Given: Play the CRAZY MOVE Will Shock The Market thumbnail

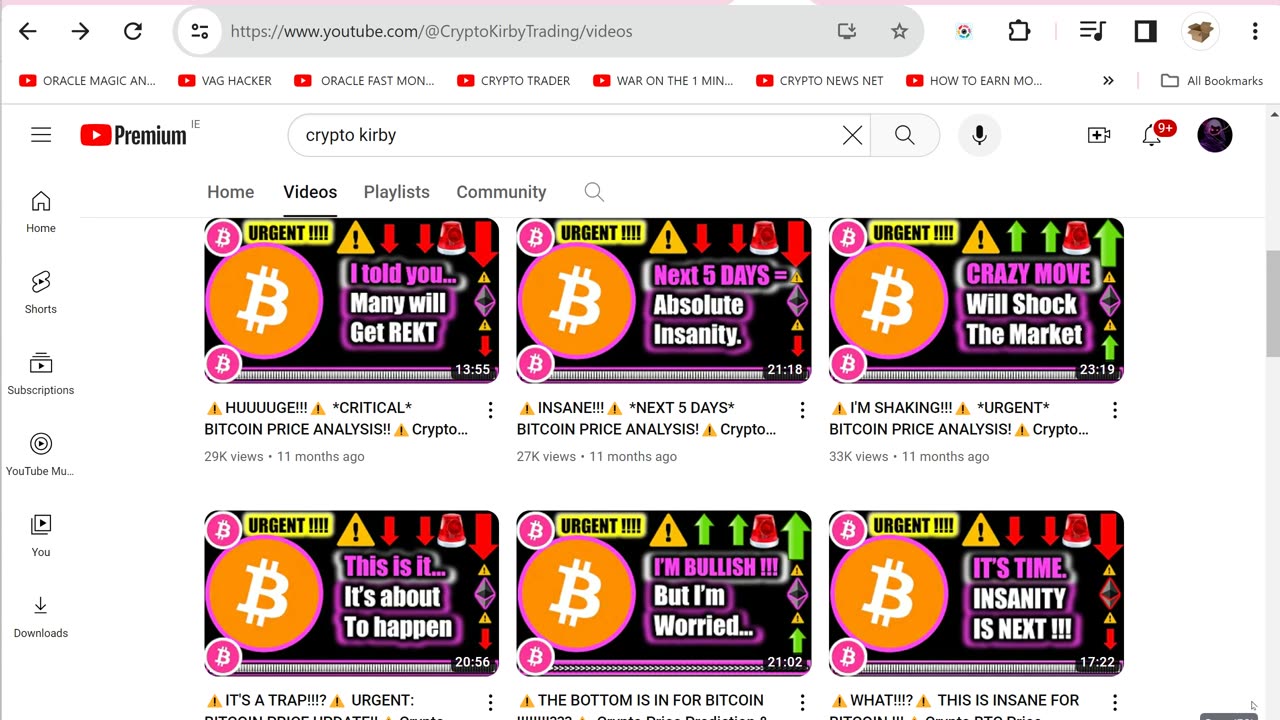Looking at the screenshot, I should point(976,300).
